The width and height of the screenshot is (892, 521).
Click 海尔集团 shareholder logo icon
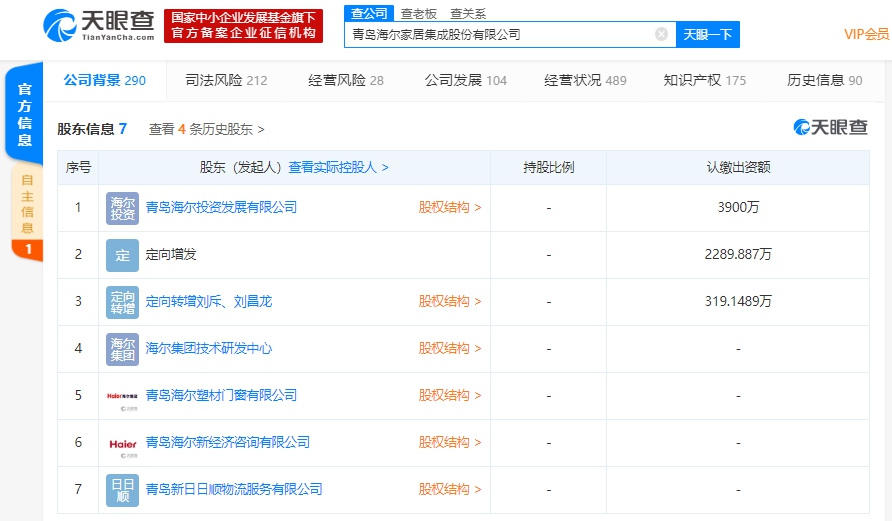pos(122,349)
